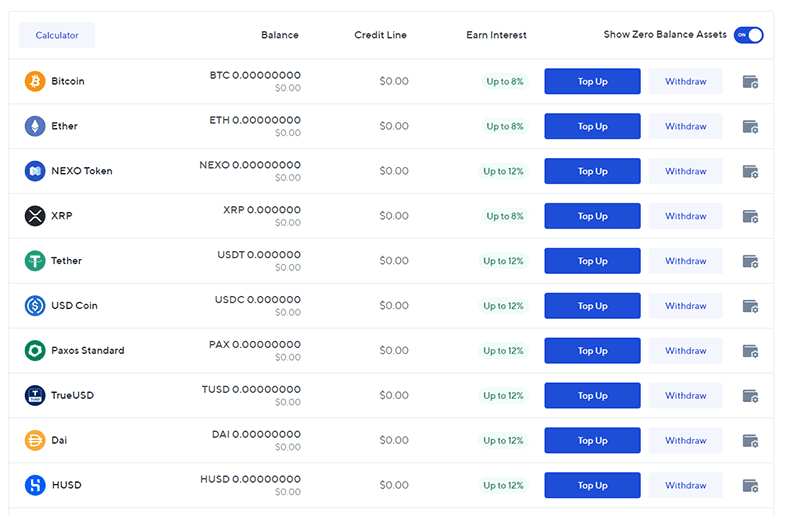The width and height of the screenshot is (785, 516).
Task: Withdraw from the Ether wallet
Action: 685,127
